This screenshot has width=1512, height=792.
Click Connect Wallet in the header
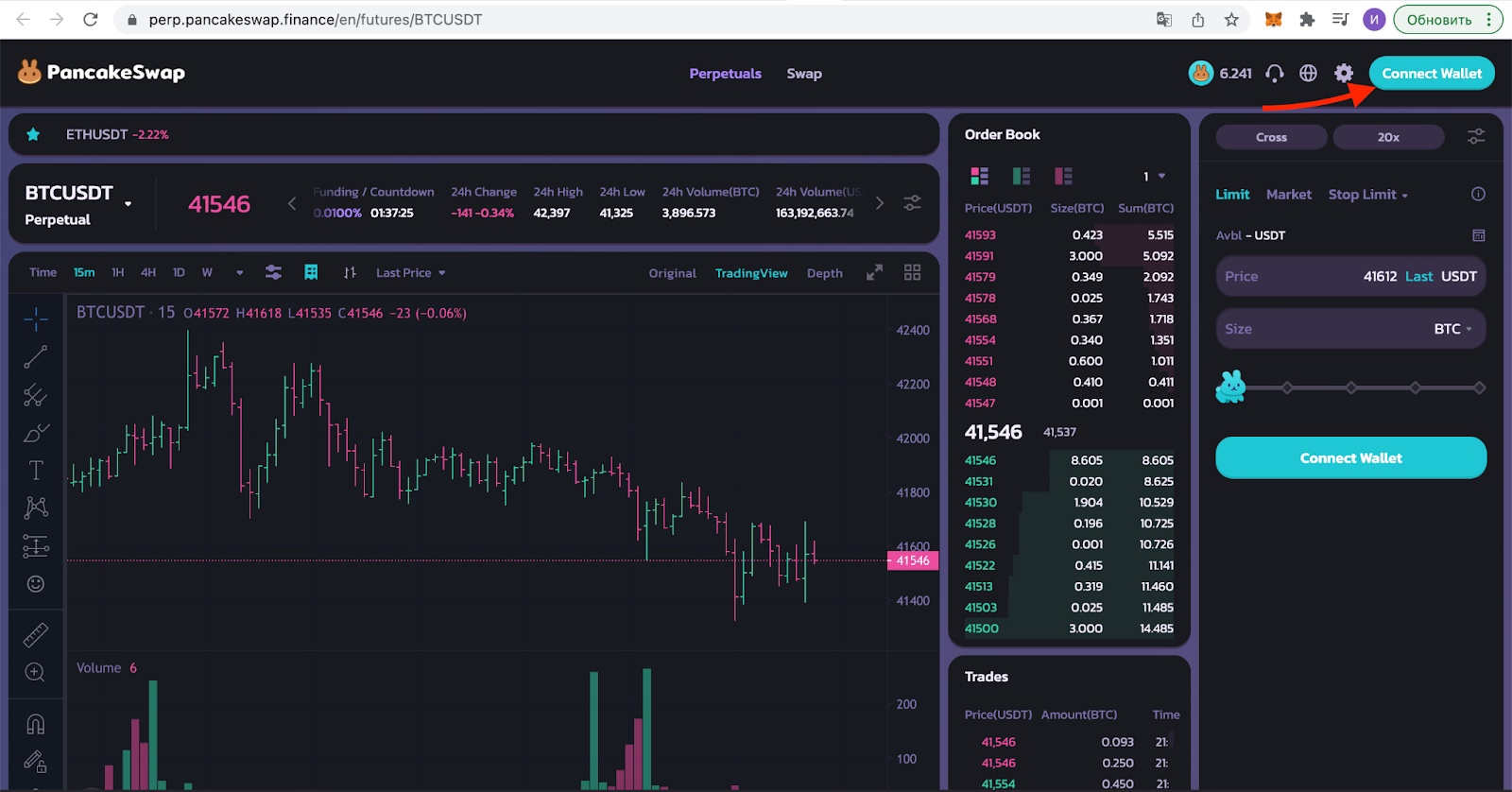click(1432, 73)
